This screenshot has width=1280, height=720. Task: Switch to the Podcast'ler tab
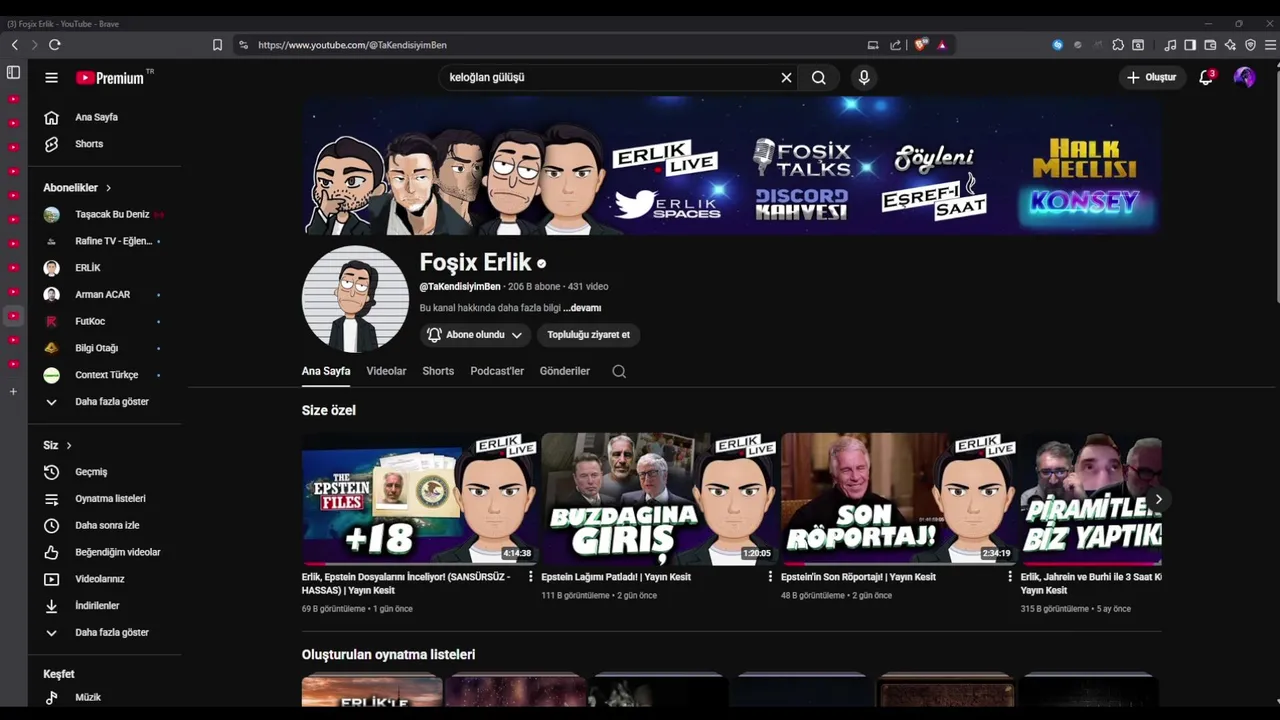[497, 371]
